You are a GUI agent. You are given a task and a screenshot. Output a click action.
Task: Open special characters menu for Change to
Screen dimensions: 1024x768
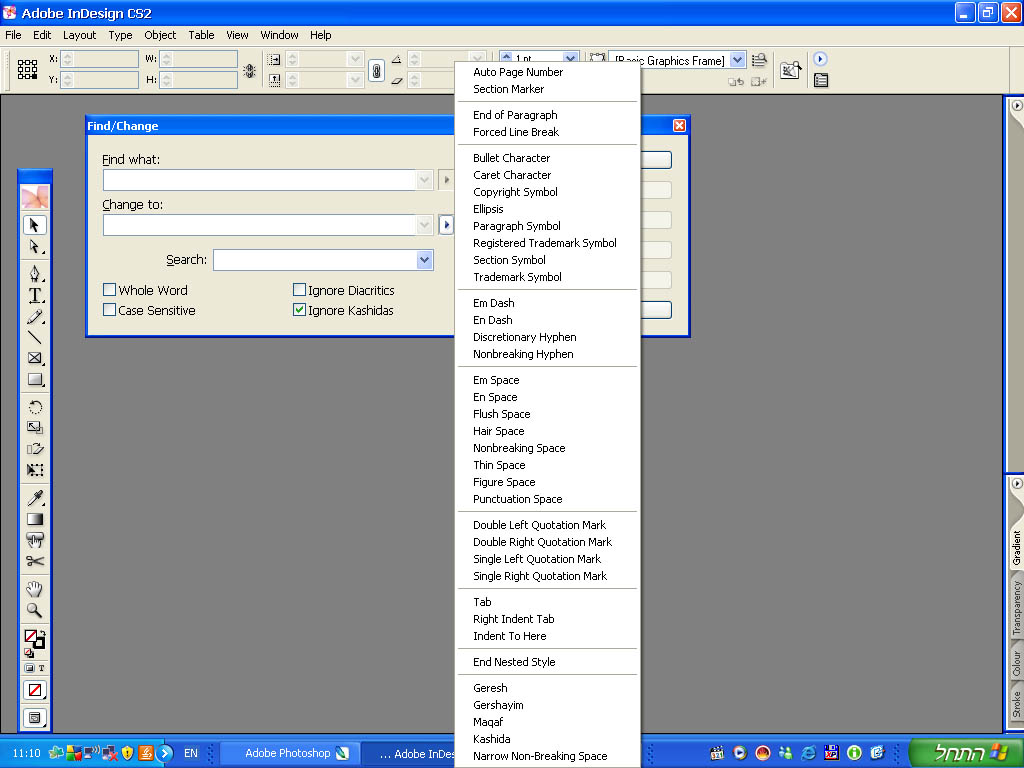click(x=446, y=225)
